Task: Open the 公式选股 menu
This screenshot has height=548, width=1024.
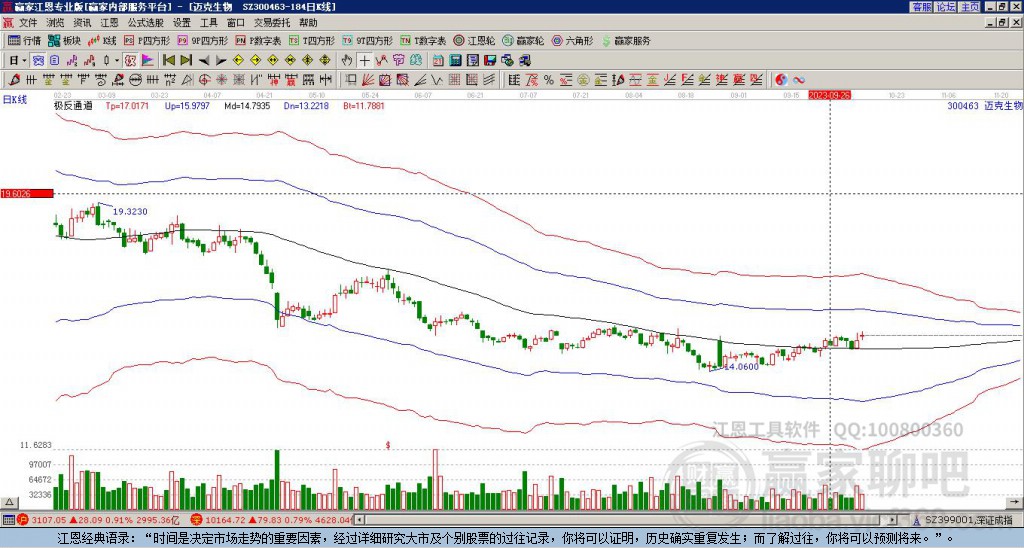Action: click(x=146, y=23)
